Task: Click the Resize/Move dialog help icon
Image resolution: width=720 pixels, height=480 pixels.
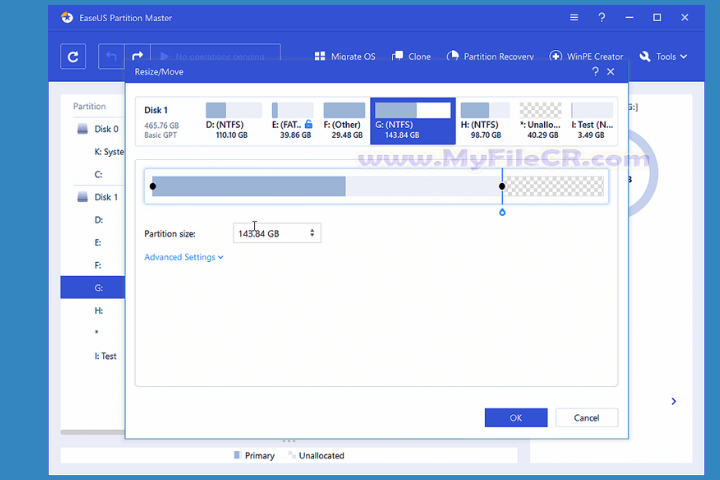Action: (595, 72)
